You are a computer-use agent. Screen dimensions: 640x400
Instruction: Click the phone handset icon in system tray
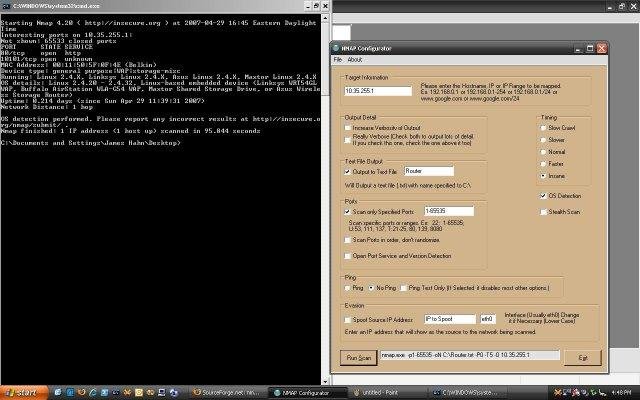(x=602, y=393)
